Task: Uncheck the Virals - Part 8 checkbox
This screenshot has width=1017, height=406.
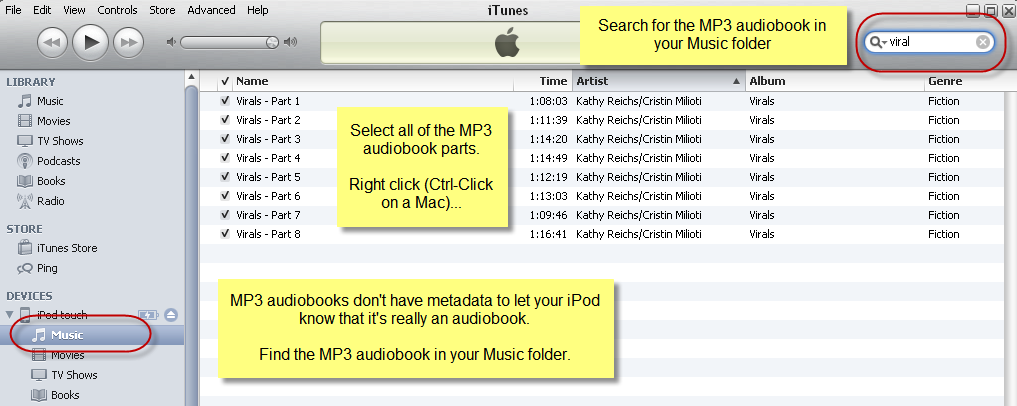Action: [225, 233]
